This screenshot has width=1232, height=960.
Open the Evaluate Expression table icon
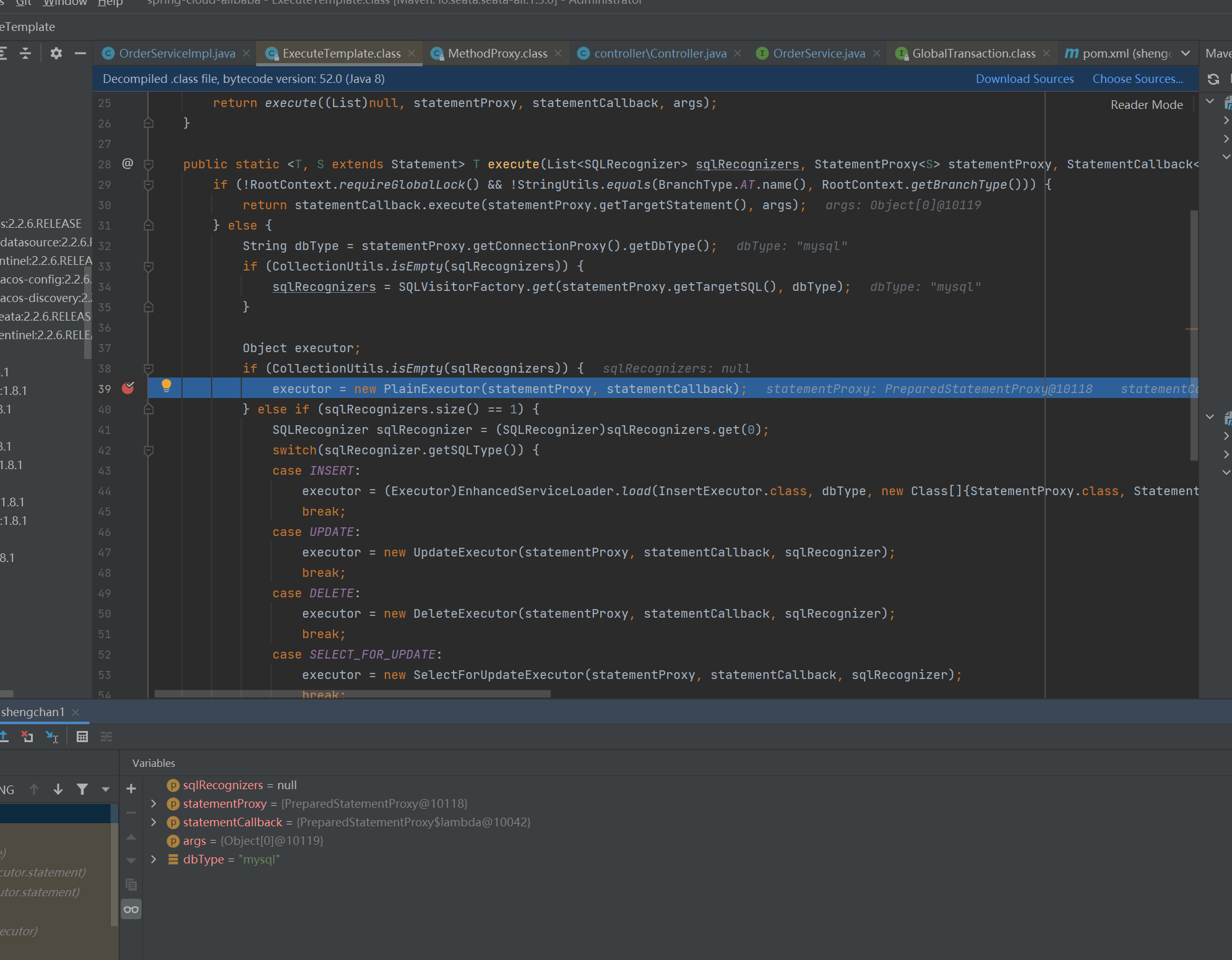coord(82,737)
